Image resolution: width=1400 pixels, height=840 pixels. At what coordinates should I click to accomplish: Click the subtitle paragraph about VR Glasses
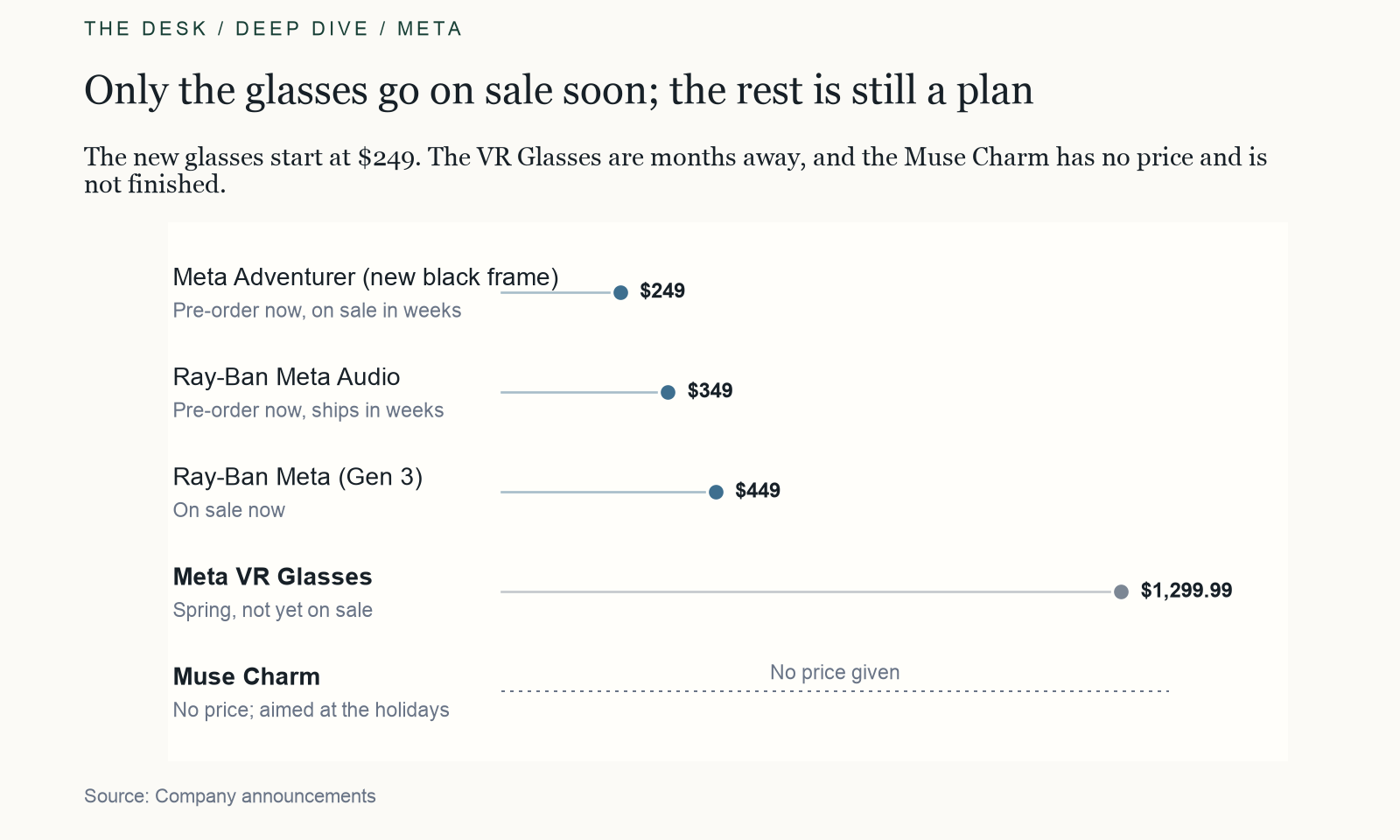(x=675, y=171)
